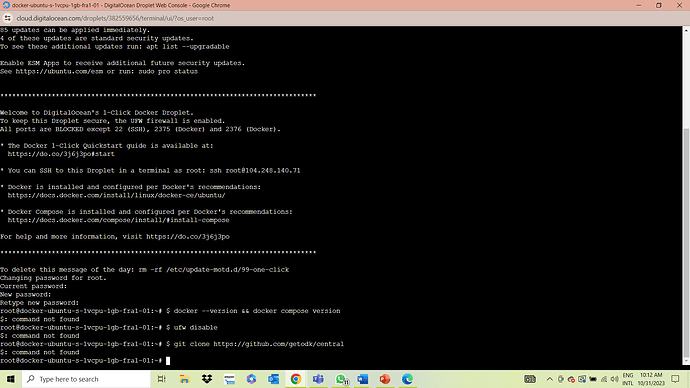Click the vertical scrollbar thumb
This screenshot has height=388, width=690.
[x=686, y=243]
